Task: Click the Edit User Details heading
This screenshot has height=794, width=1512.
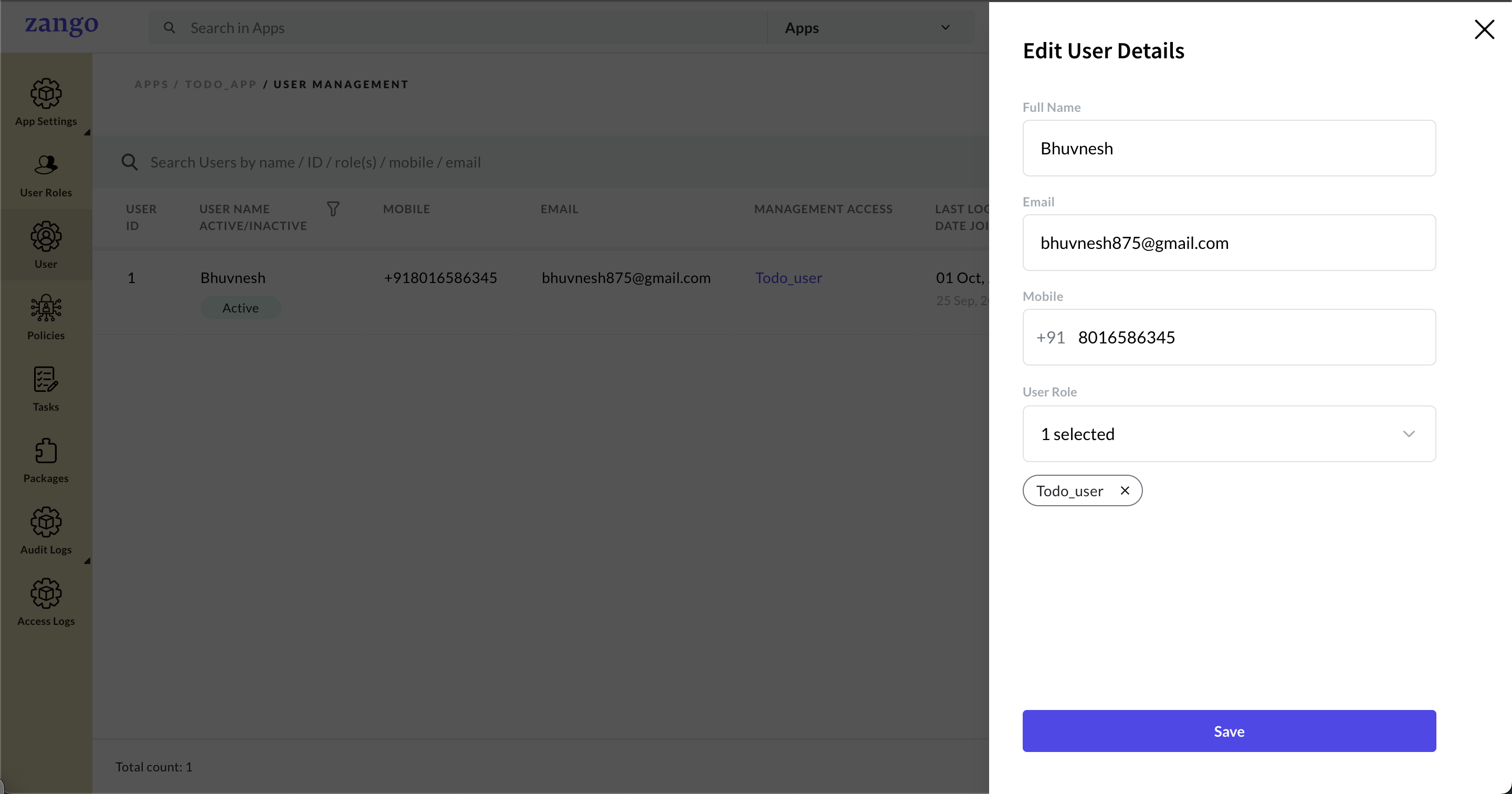Action: 1104,50
